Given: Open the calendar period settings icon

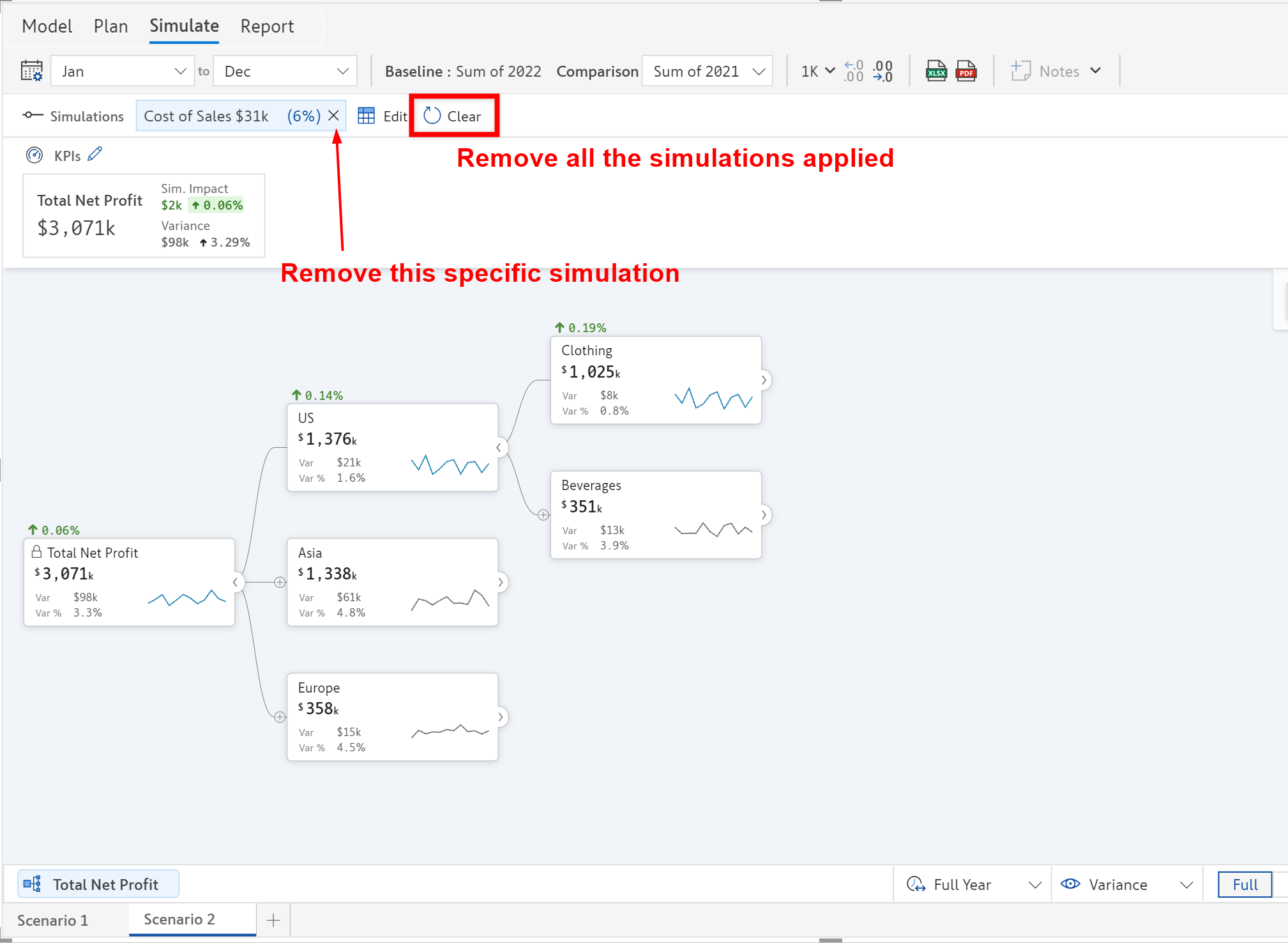Looking at the screenshot, I should tap(31, 71).
